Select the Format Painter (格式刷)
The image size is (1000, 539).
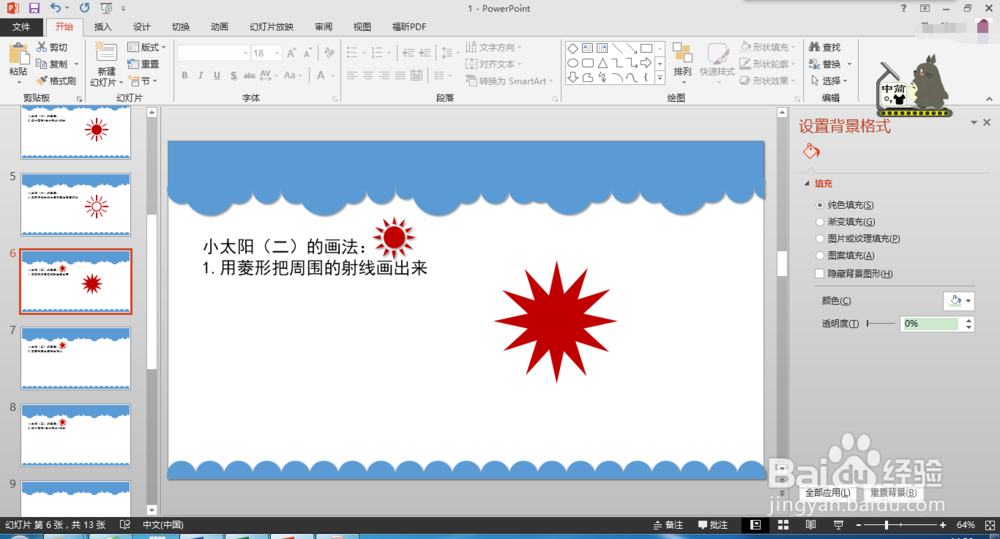point(56,80)
